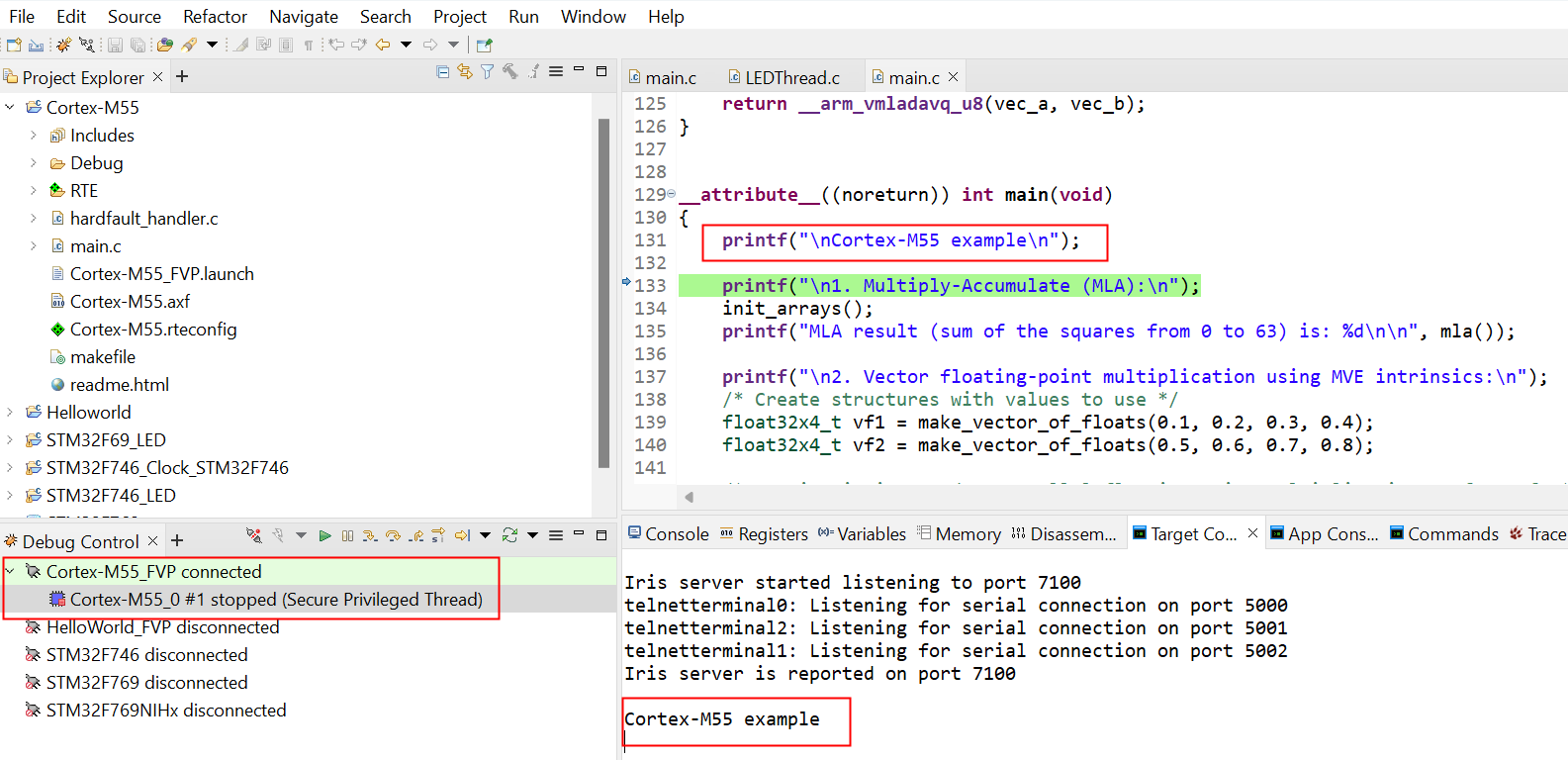Image resolution: width=1568 pixels, height=760 pixels.
Task: Expand the Debug folder in Project Explorer
Action: click(33, 163)
